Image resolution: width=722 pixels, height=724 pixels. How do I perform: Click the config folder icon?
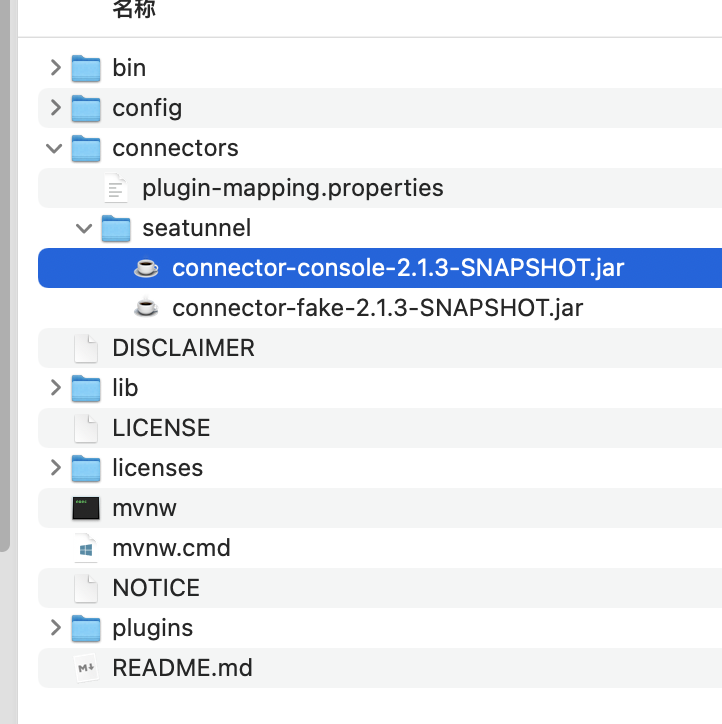(x=86, y=108)
